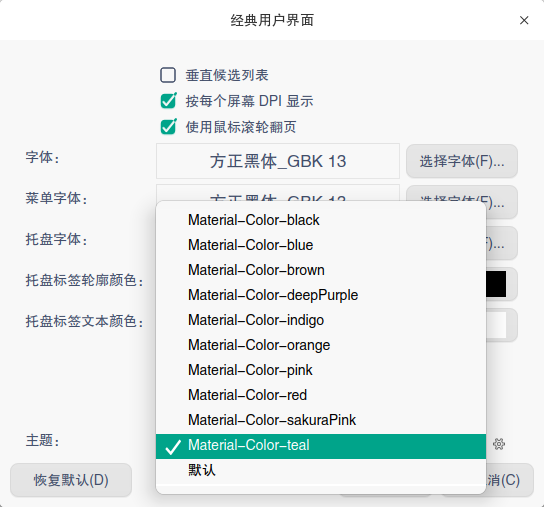
Task: Select Material-Color-orange theme
Action: [x=321, y=345]
